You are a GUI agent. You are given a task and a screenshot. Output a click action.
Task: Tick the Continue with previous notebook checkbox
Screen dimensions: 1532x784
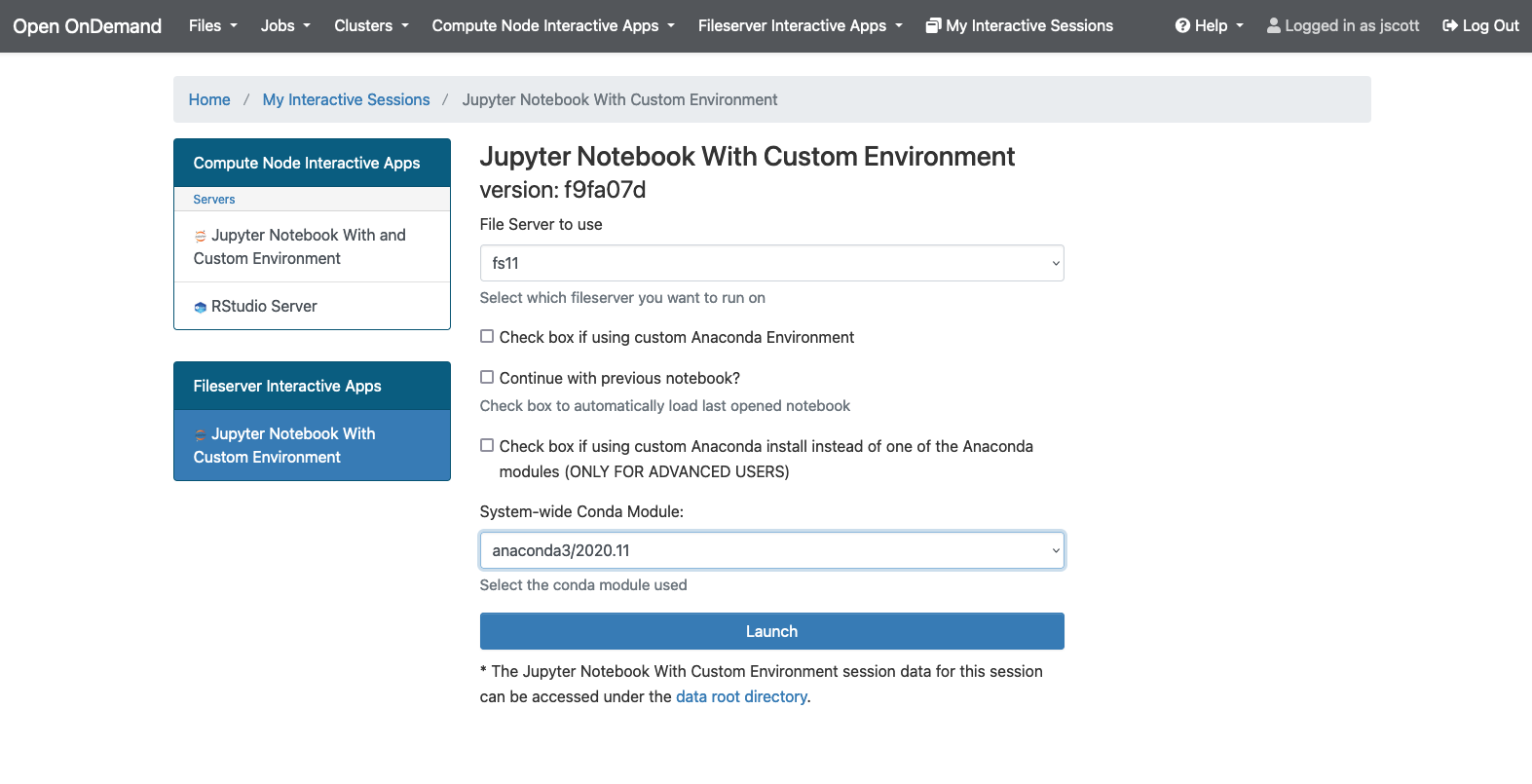487,377
